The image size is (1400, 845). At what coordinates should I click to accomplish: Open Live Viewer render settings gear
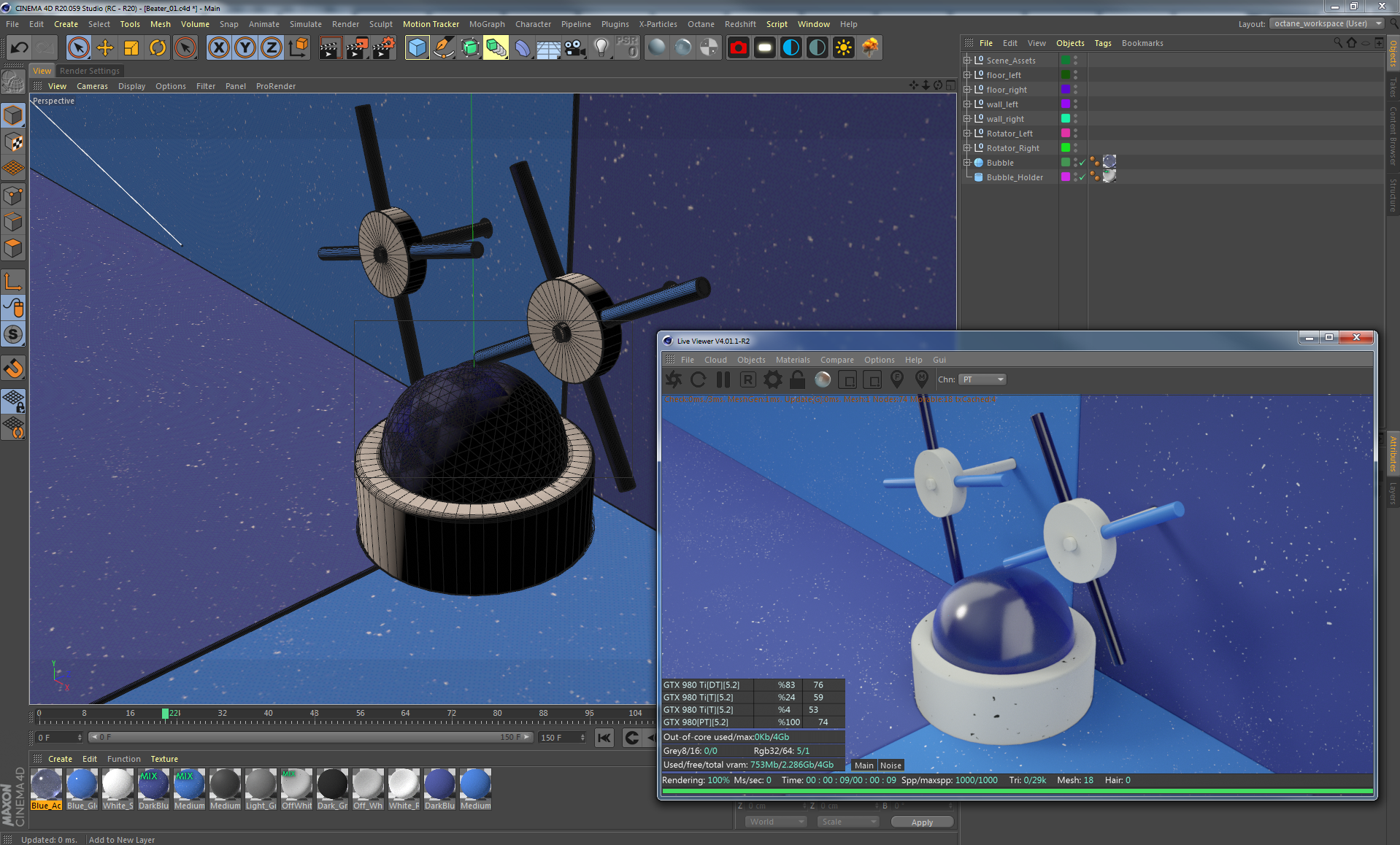pos(772,379)
